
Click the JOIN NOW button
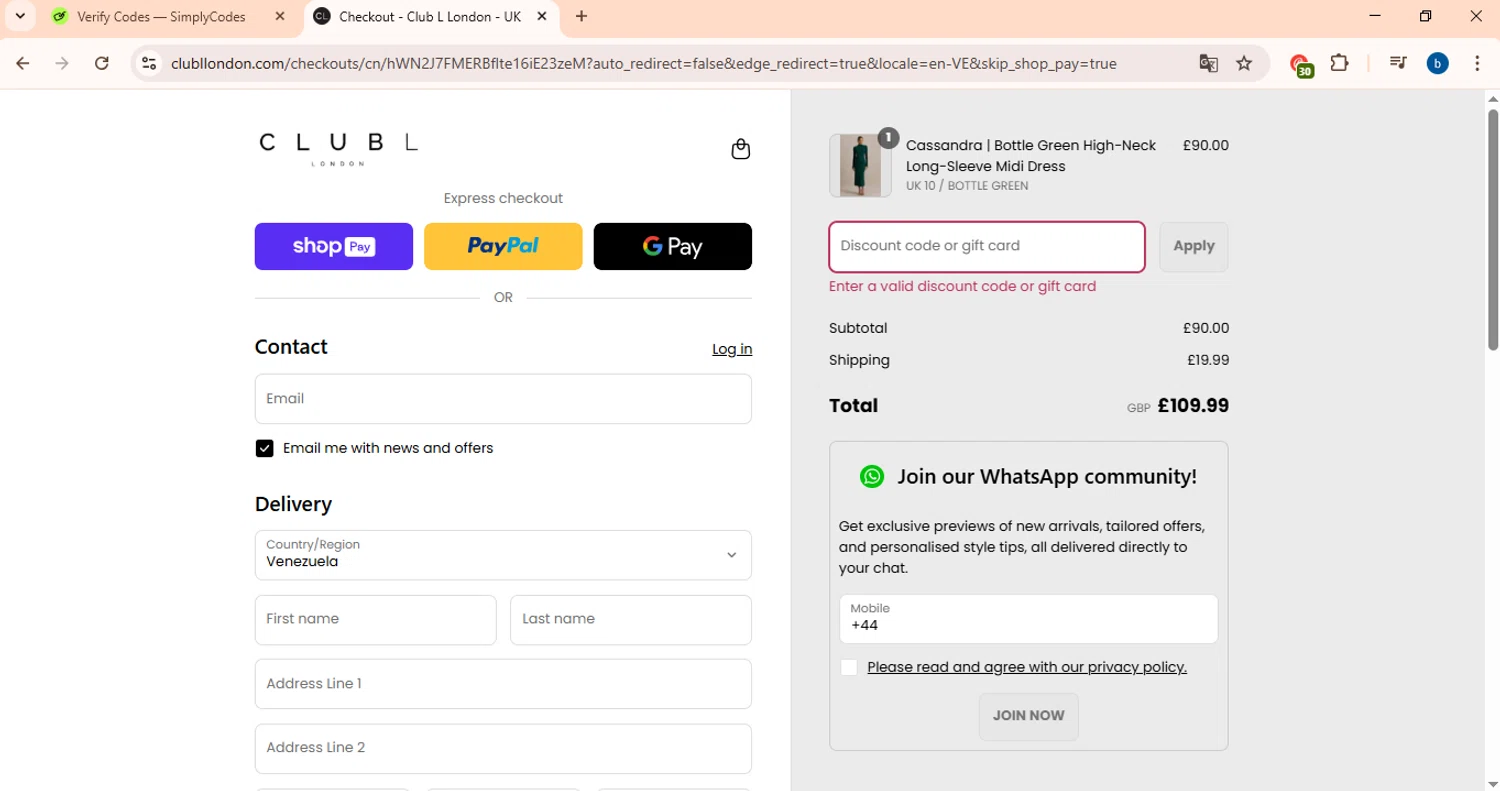click(x=1028, y=716)
